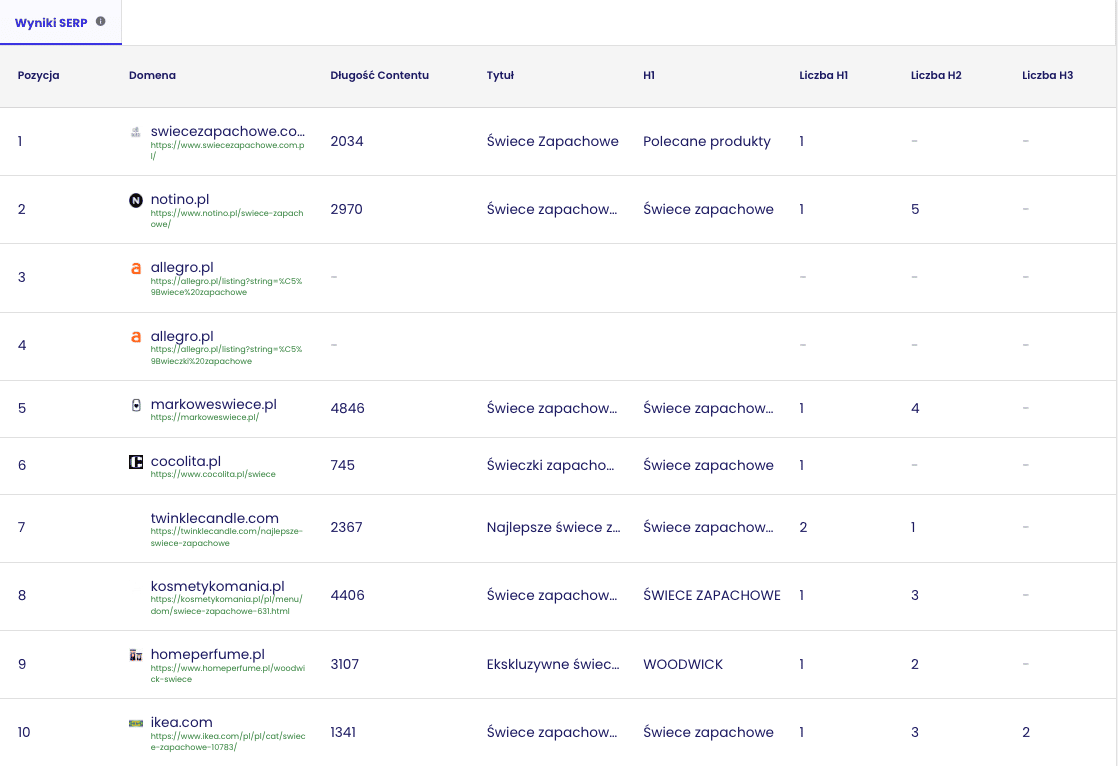The image size is (1118, 766).
Task: Open the markoweswiece.pl domain link
Action: click(x=213, y=404)
